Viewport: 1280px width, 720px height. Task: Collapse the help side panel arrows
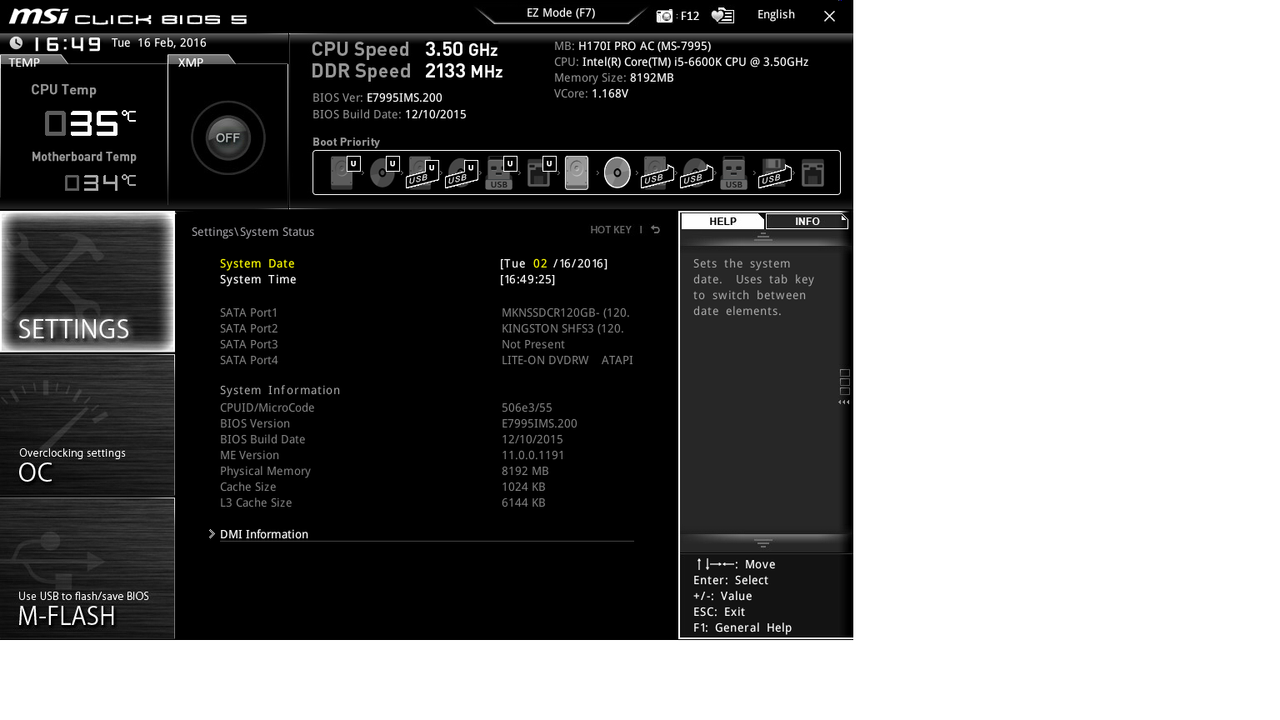(844, 402)
